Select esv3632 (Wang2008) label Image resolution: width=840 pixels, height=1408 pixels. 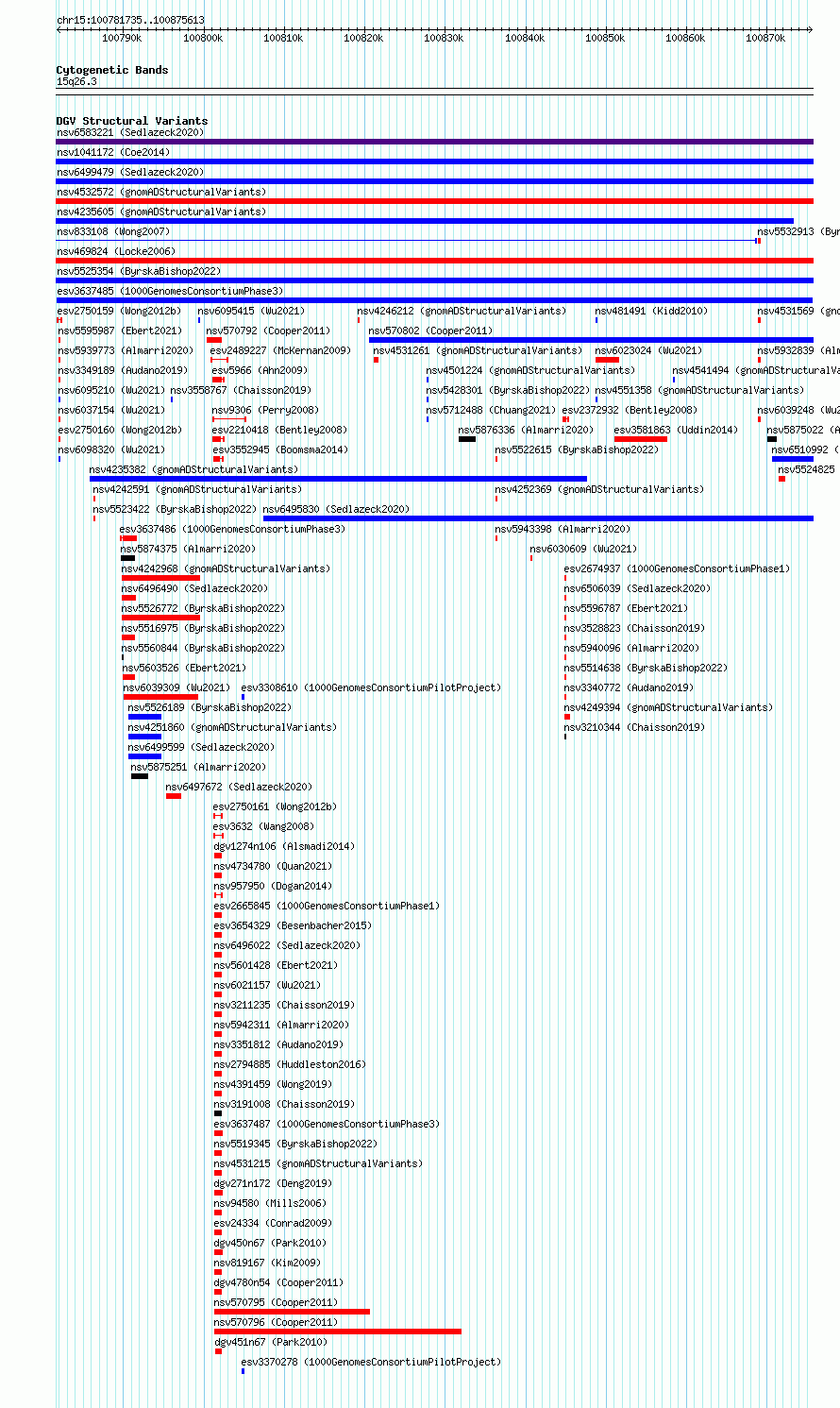[x=263, y=826]
